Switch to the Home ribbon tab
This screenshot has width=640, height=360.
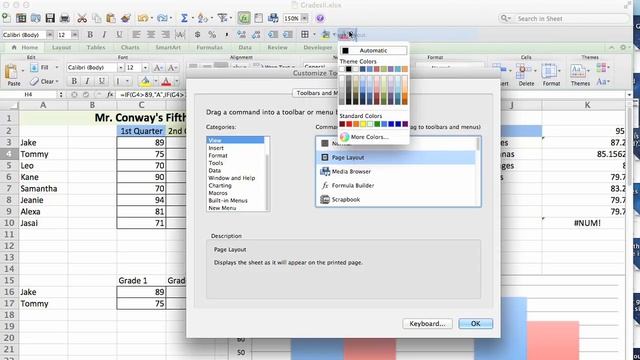[x=25, y=47]
